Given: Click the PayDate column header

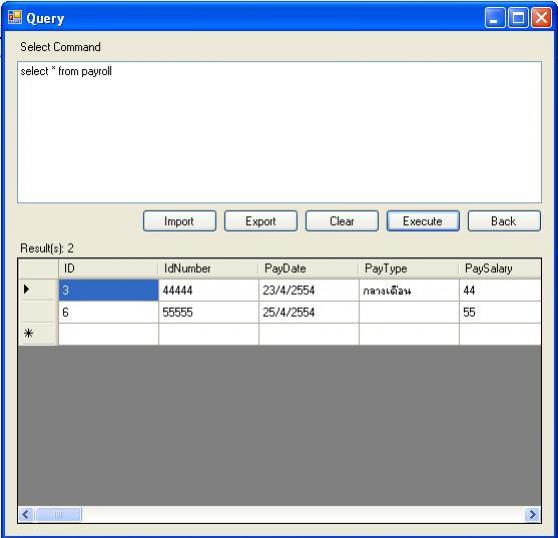Looking at the screenshot, I should 309,268.
